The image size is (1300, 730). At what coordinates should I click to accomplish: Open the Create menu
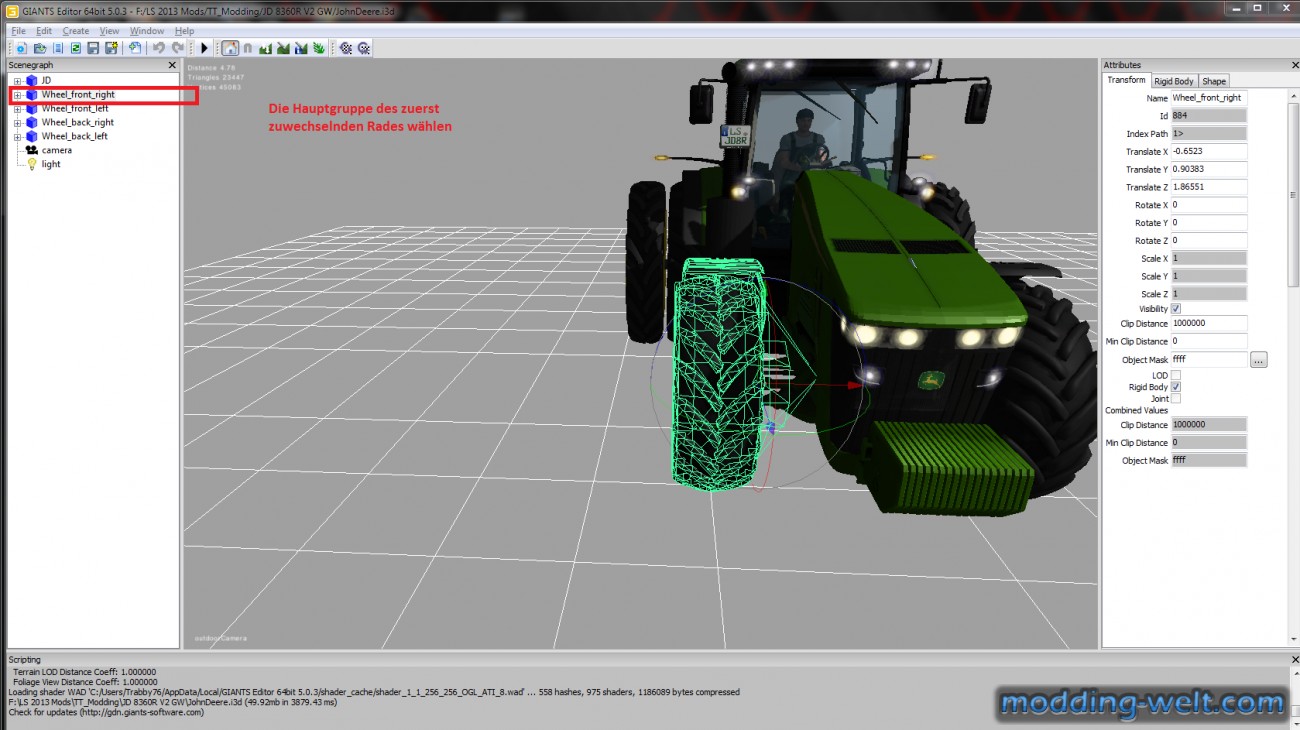tap(76, 31)
